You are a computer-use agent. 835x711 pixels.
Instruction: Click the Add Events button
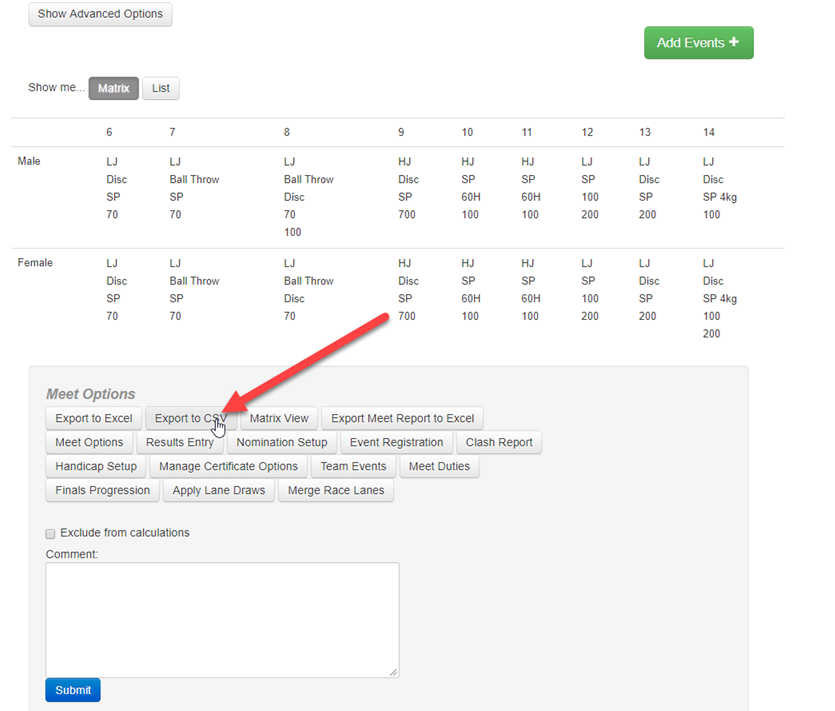coord(698,42)
